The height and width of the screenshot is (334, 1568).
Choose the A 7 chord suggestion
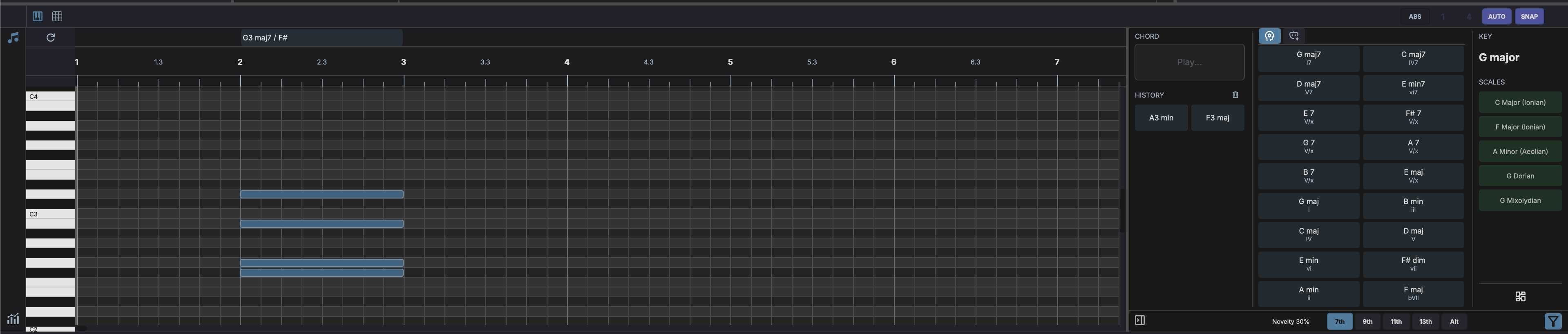pyautogui.click(x=1413, y=147)
